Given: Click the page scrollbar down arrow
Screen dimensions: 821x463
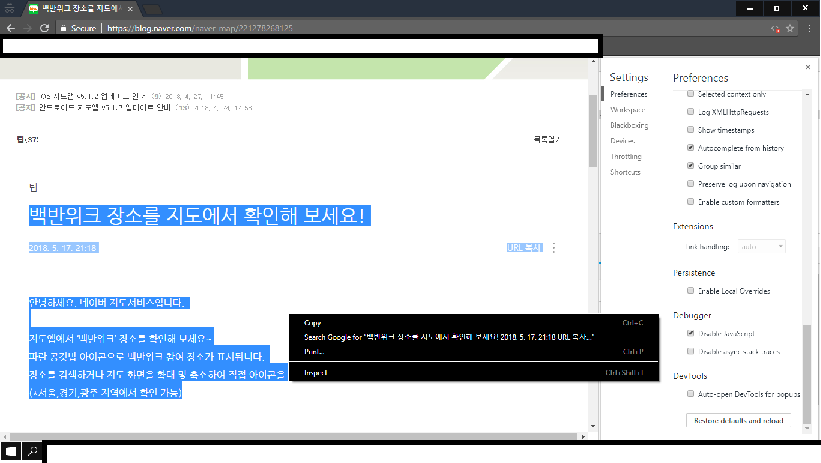Looking at the screenshot, I should pos(593,426).
